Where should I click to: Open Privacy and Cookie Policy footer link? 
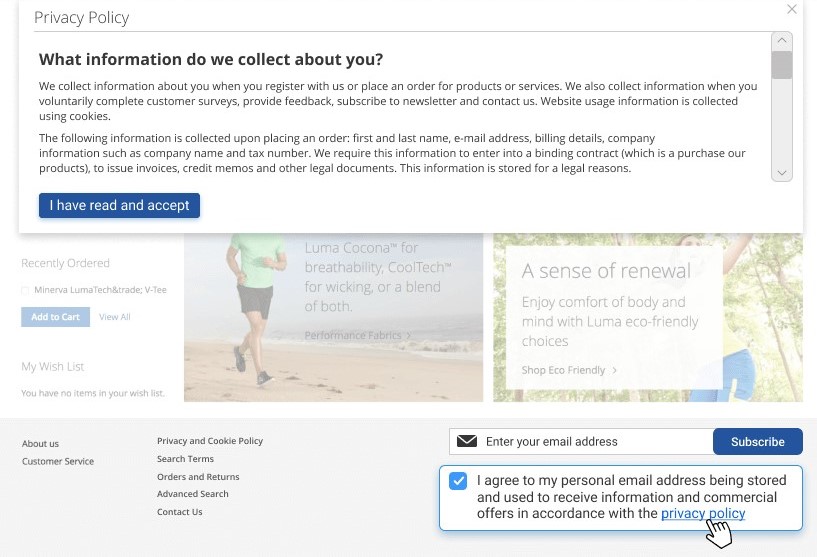click(210, 441)
